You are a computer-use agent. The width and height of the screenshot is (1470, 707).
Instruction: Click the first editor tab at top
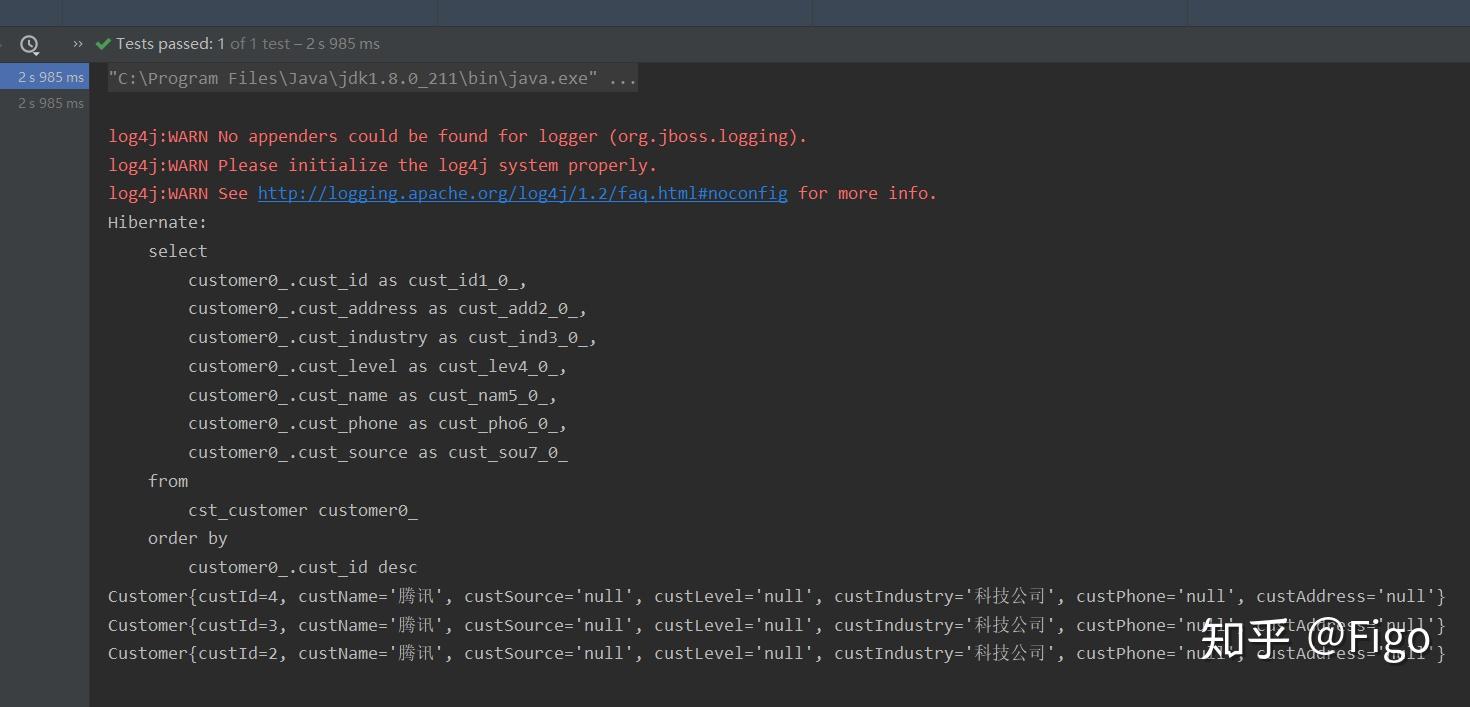(250, 12)
